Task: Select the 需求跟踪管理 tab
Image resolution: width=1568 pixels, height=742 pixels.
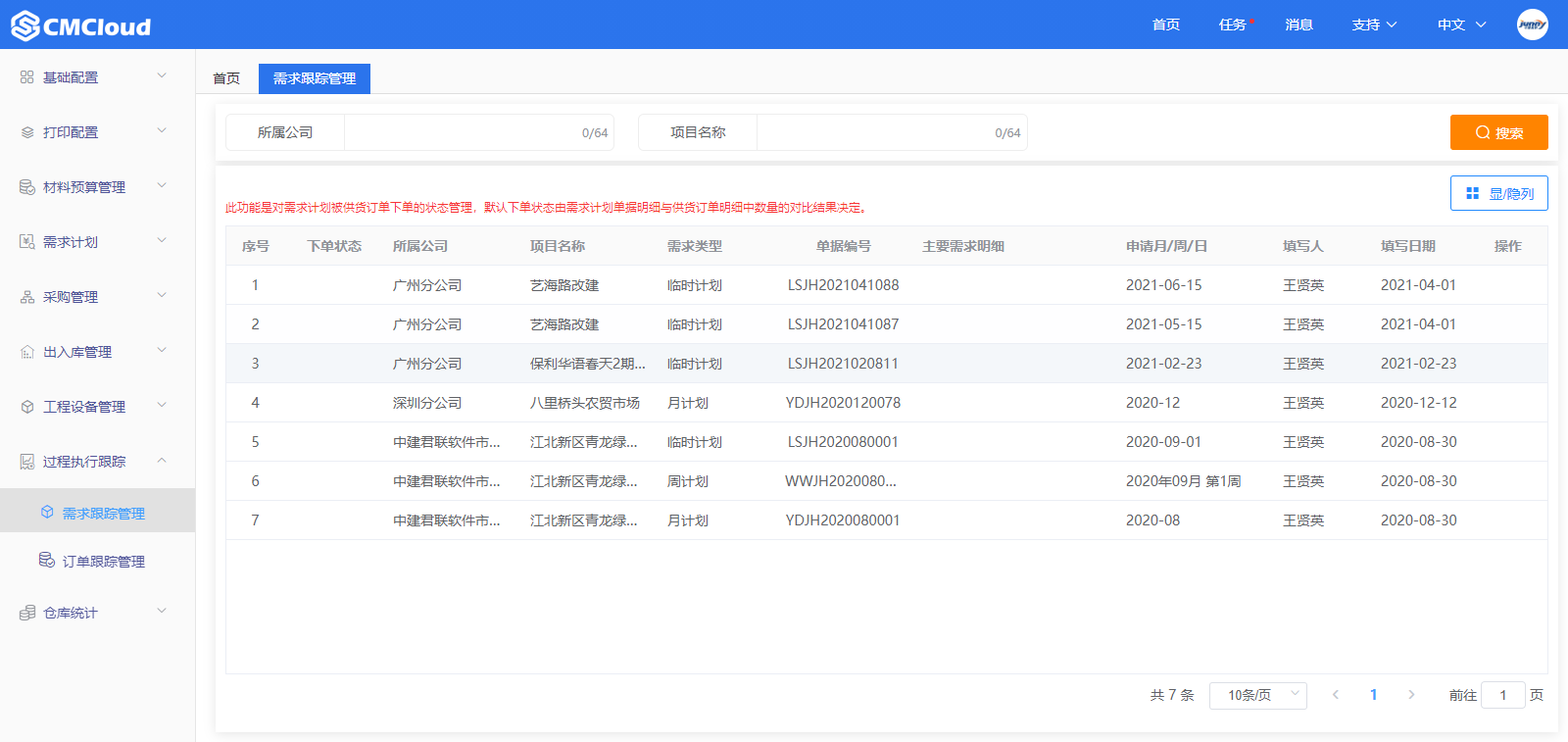Action: click(315, 78)
